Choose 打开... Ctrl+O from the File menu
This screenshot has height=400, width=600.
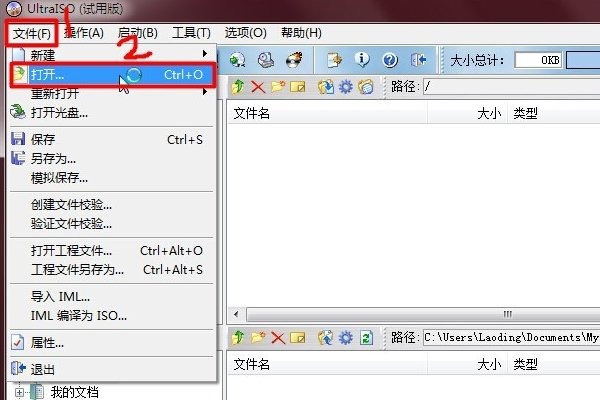[x=112, y=75]
